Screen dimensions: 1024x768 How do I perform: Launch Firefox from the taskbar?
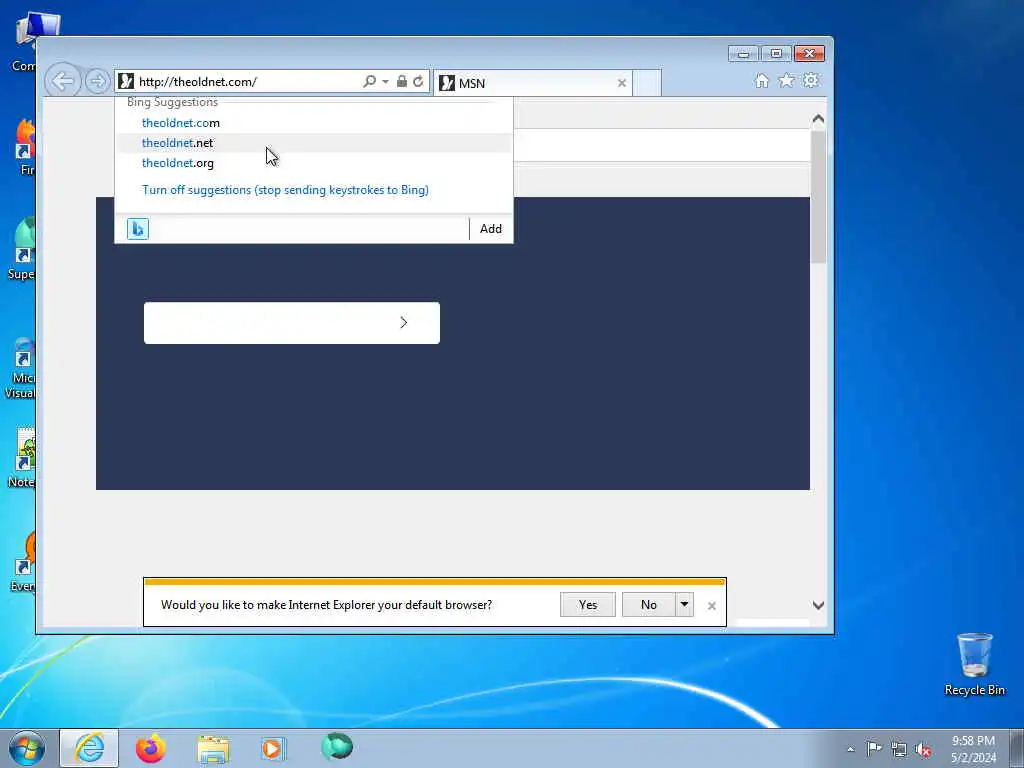151,748
